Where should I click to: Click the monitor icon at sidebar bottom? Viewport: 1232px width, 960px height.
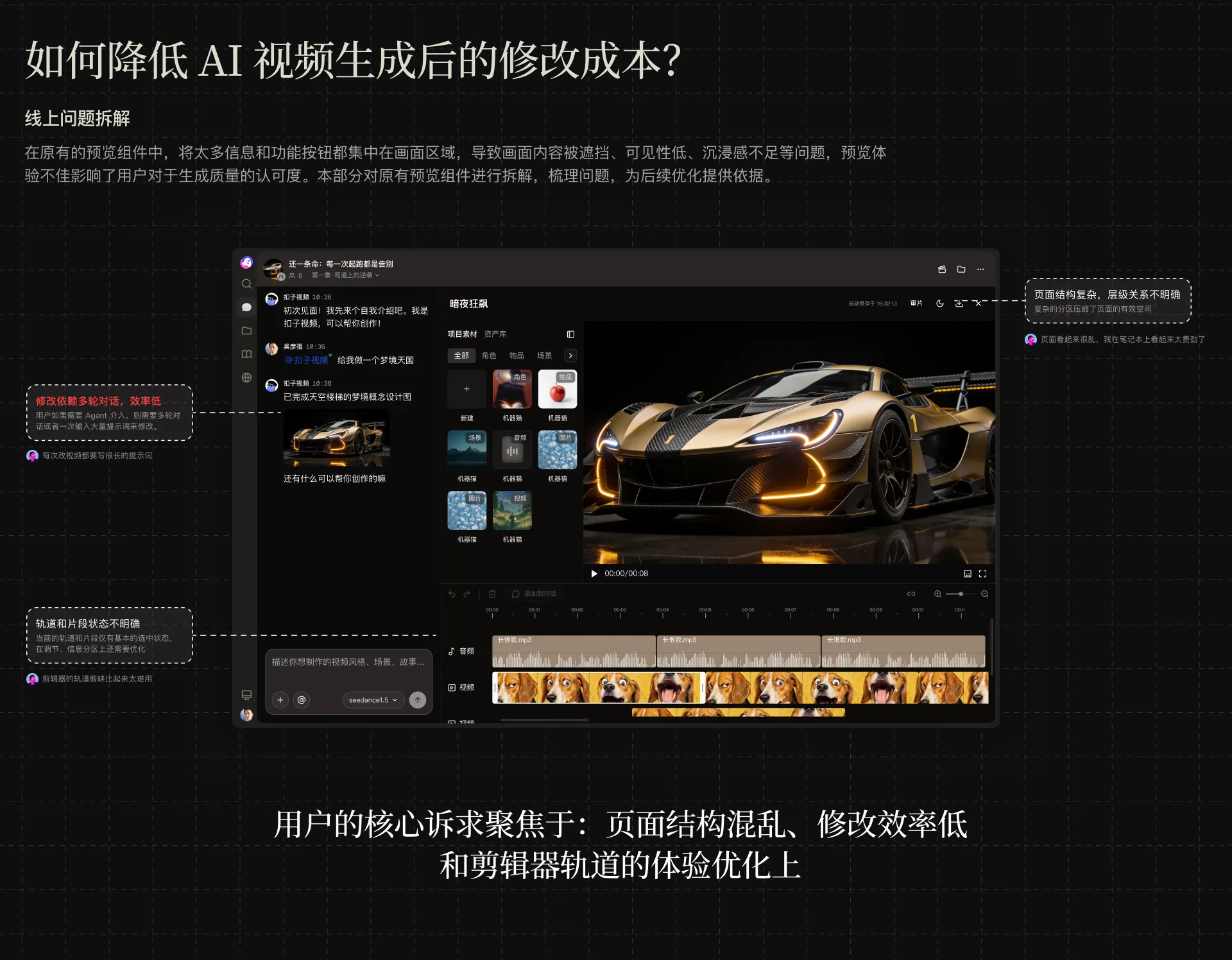click(246, 695)
